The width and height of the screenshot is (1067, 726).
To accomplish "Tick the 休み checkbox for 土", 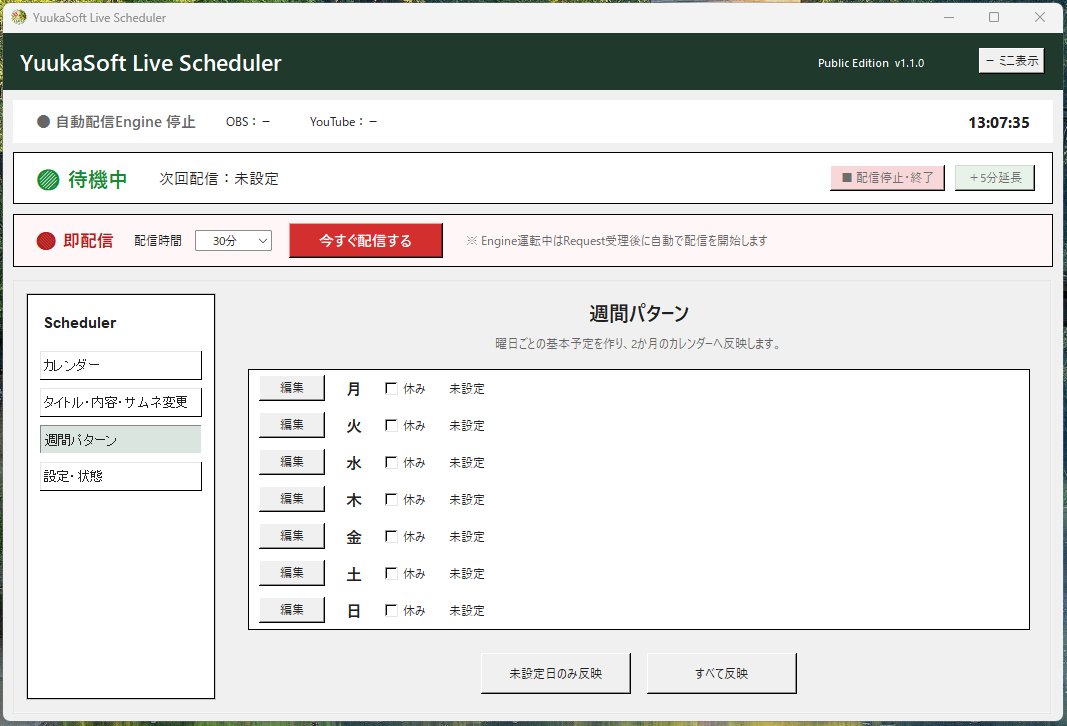I will (x=391, y=574).
